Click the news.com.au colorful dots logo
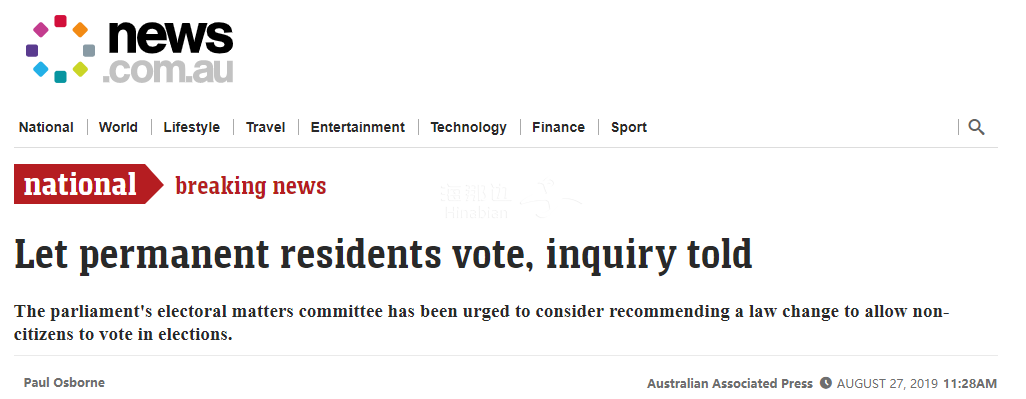The image size is (1026, 399). point(60,49)
